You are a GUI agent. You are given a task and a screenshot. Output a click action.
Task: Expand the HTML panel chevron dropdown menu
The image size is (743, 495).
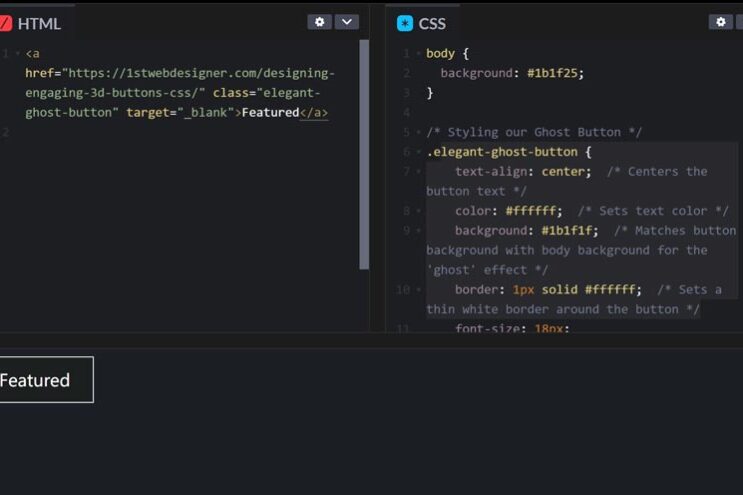(346, 22)
